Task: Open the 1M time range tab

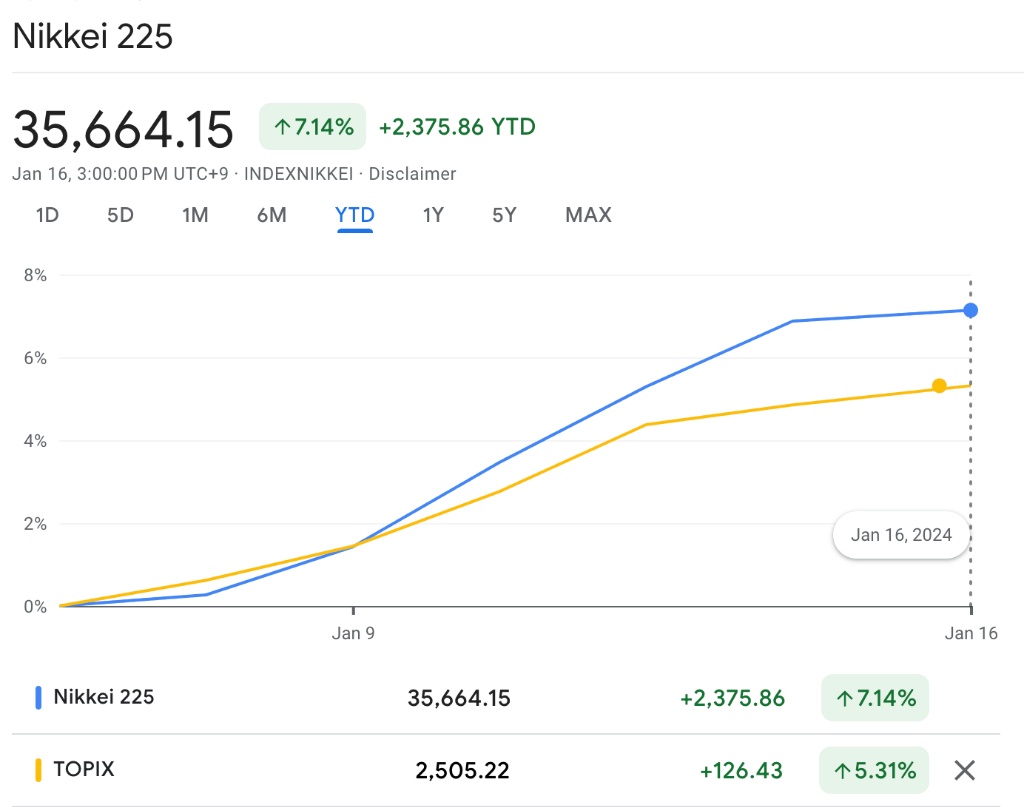Action: [195, 215]
